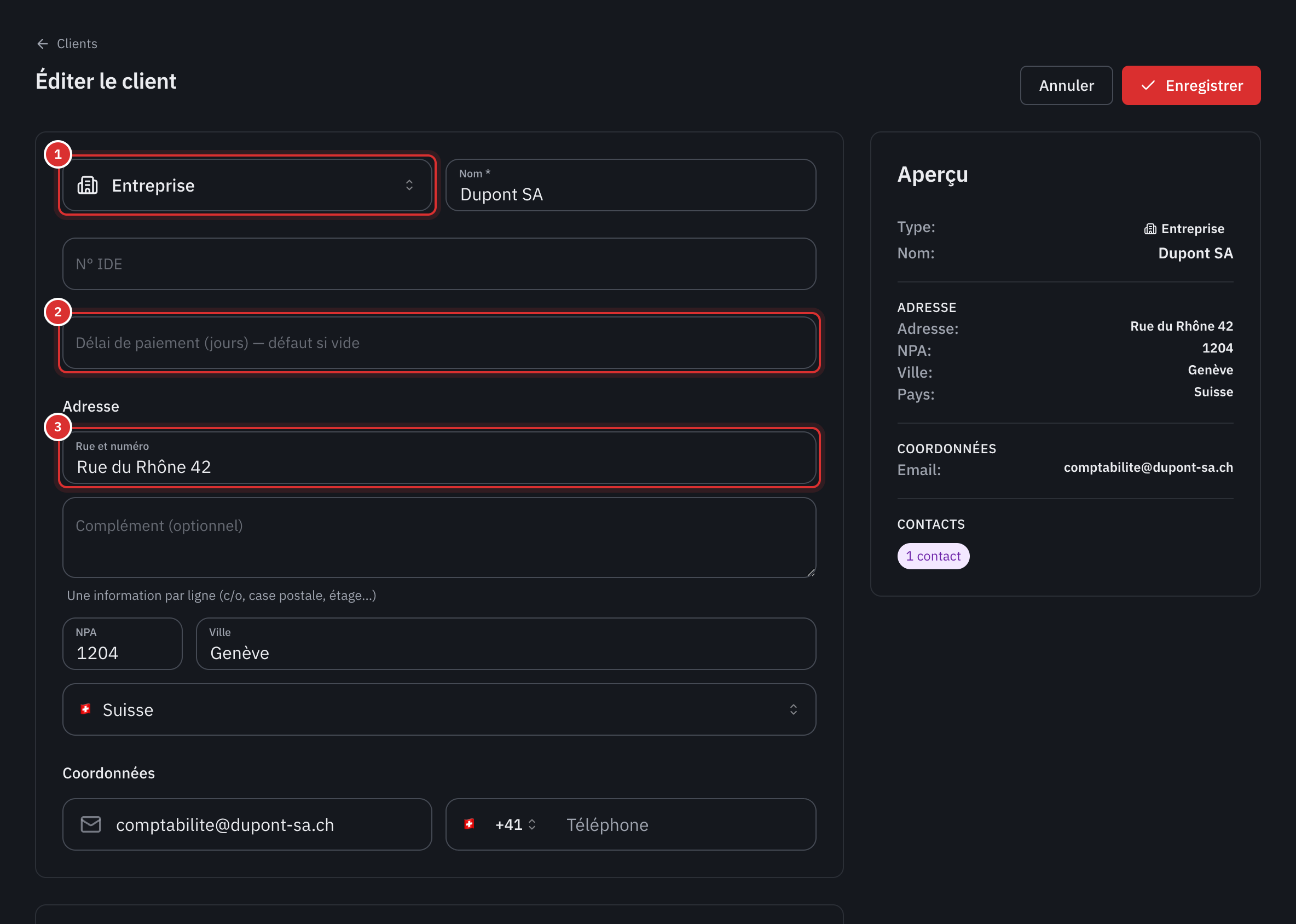Click the Entreprise icon in Aperçu Type row
The image size is (1296, 924).
(1150, 229)
